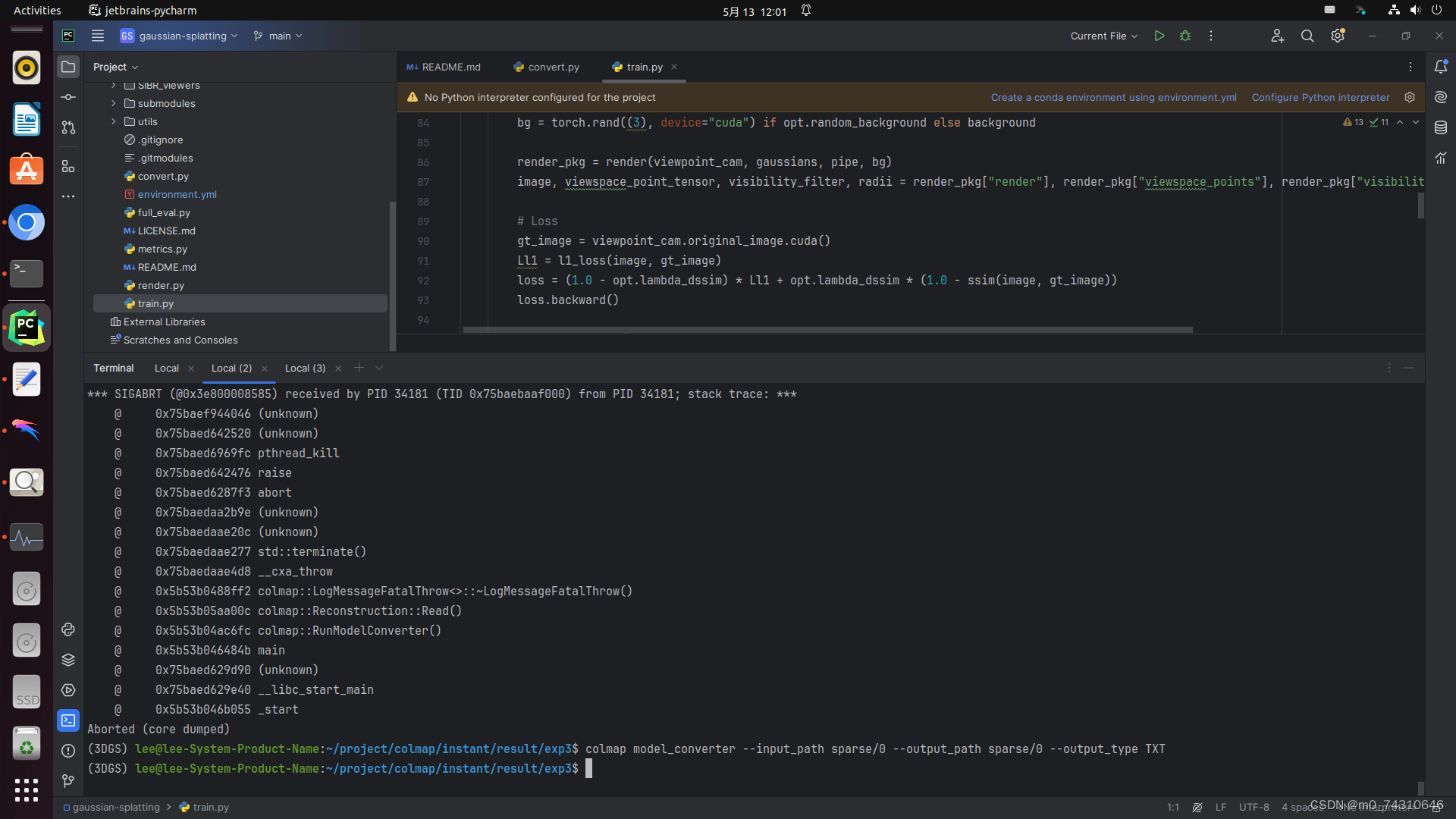The height and width of the screenshot is (819, 1456).
Task: Open the Python Console sidebar icon
Action: pyautogui.click(x=68, y=629)
